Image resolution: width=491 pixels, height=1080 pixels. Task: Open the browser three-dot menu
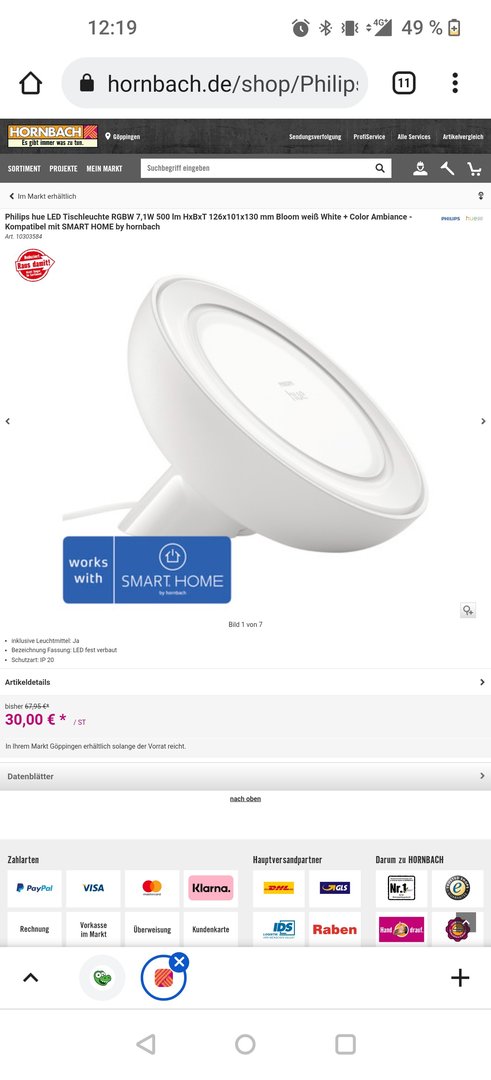(455, 83)
